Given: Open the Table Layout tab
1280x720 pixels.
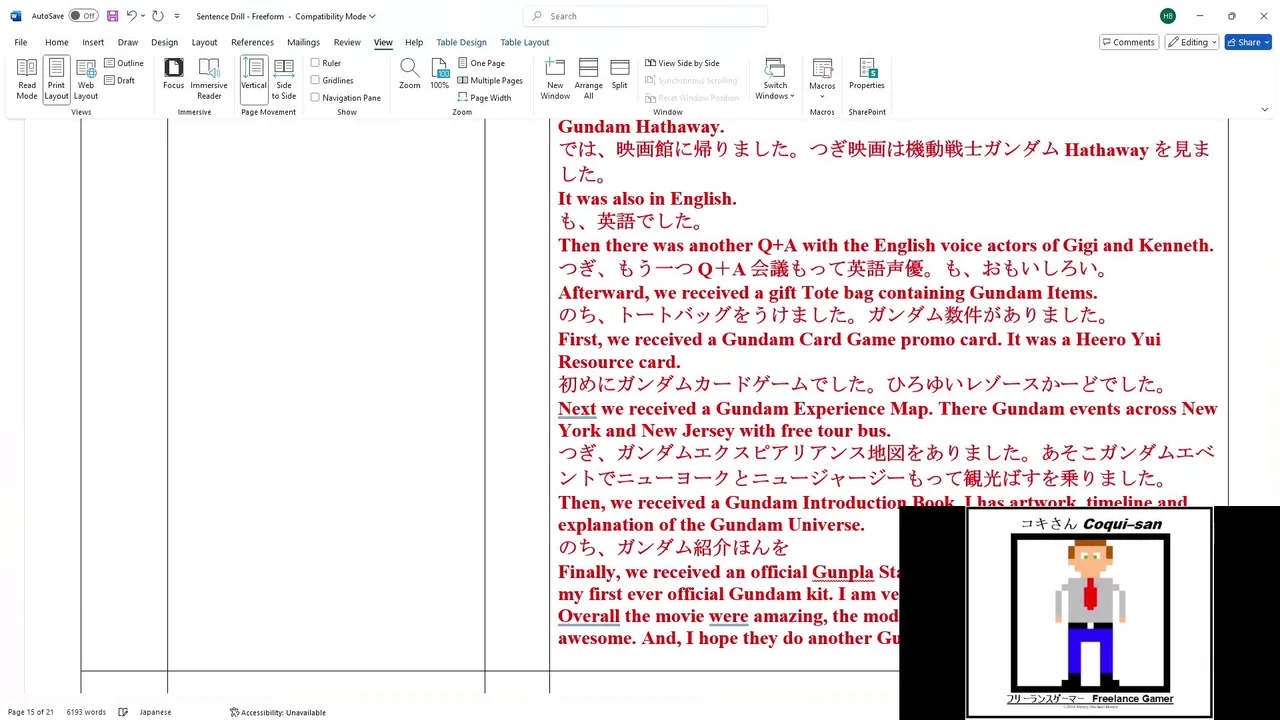Looking at the screenshot, I should (525, 42).
